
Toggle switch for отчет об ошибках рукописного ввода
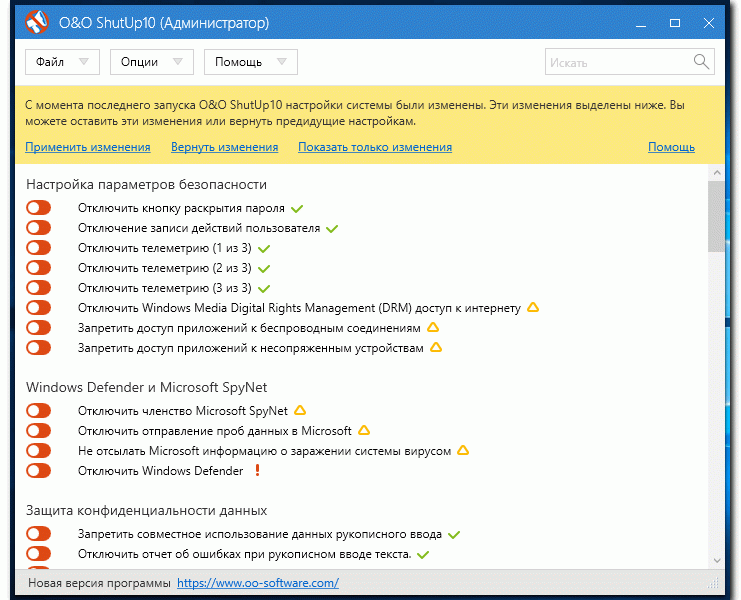pyautogui.click(x=39, y=554)
